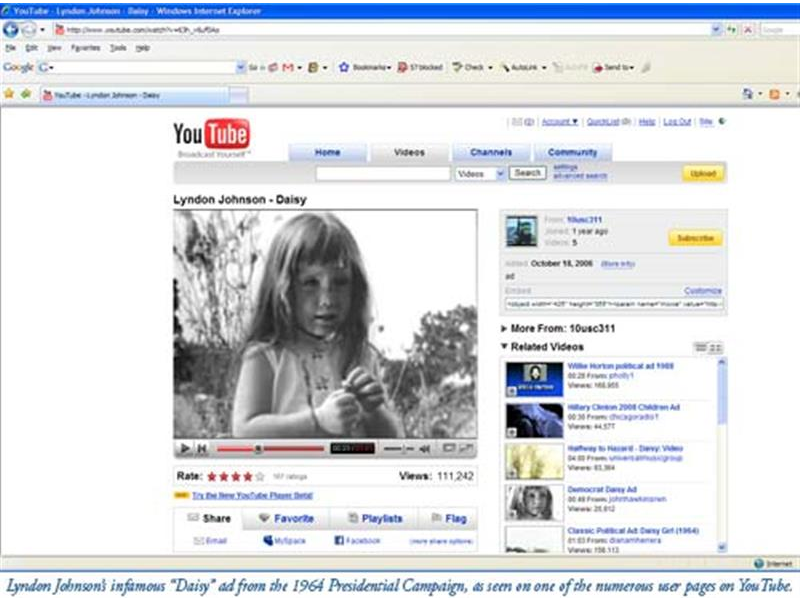Open the Help menu in the menu bar
This screenshot has height=600, width=800.
[x=143, y=48]
